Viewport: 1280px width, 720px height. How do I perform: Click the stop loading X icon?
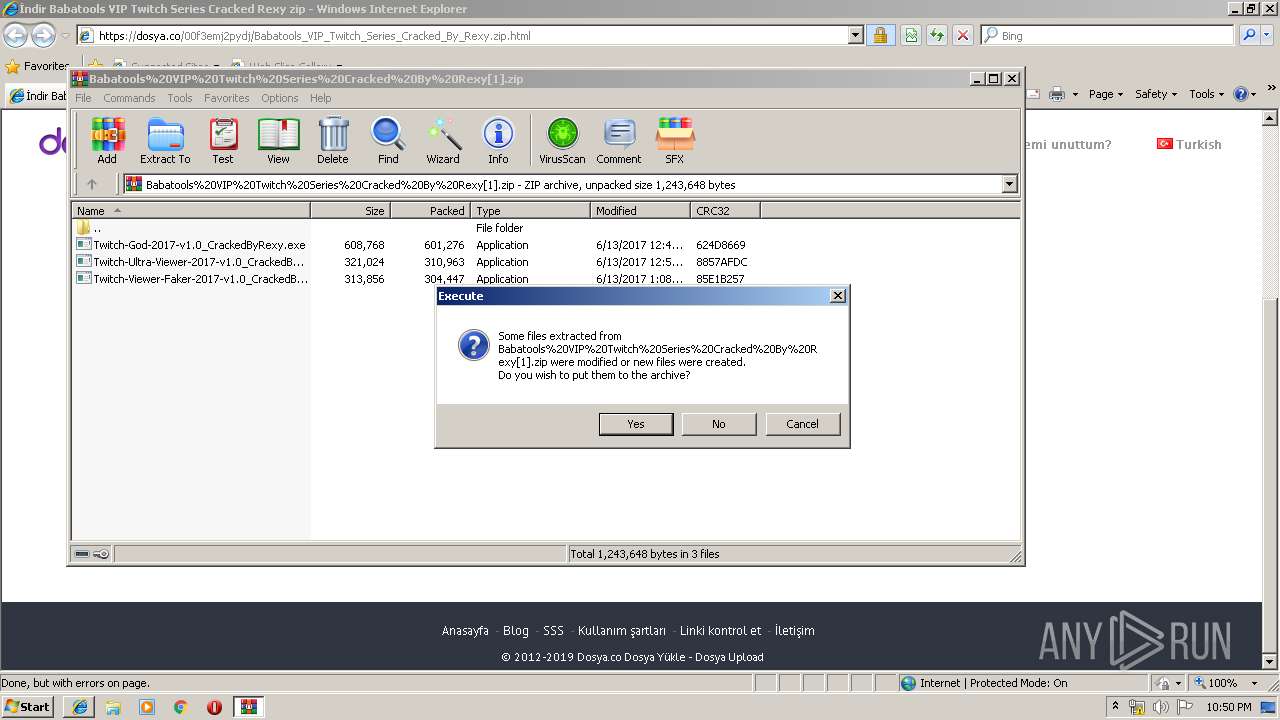tap(962, 35)
